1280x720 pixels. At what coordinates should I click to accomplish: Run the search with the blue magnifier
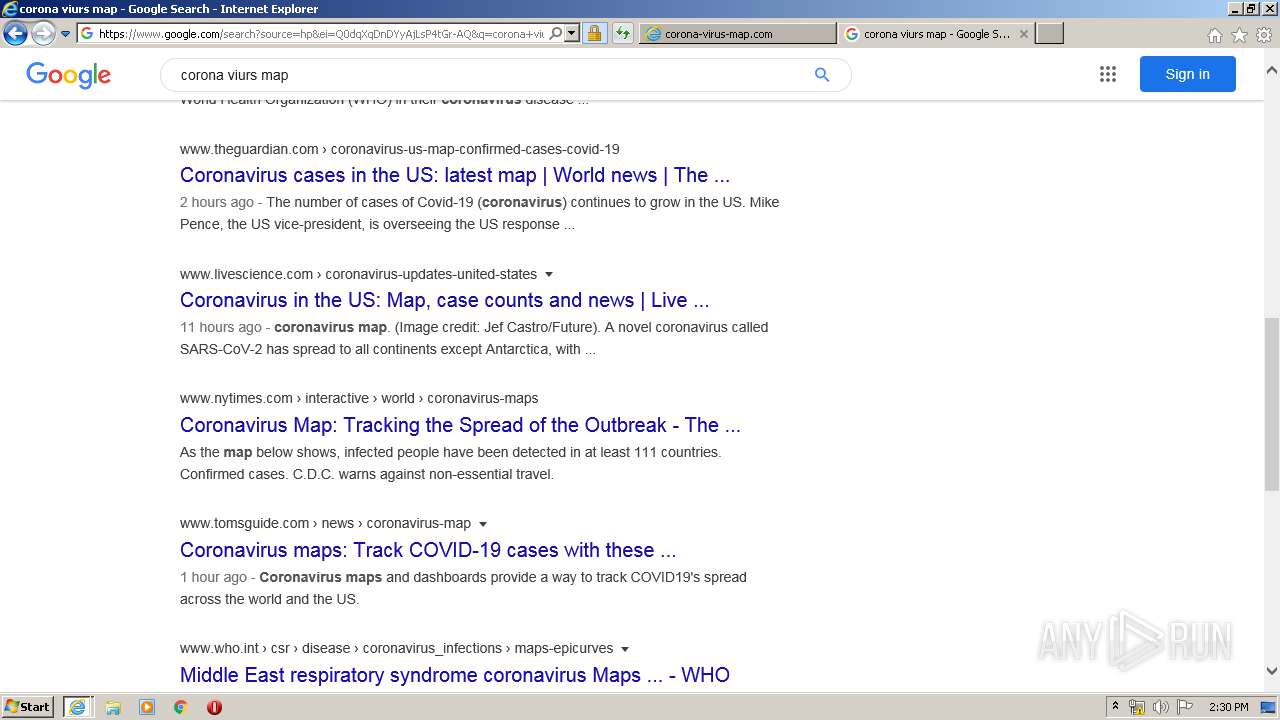[822, 75]
